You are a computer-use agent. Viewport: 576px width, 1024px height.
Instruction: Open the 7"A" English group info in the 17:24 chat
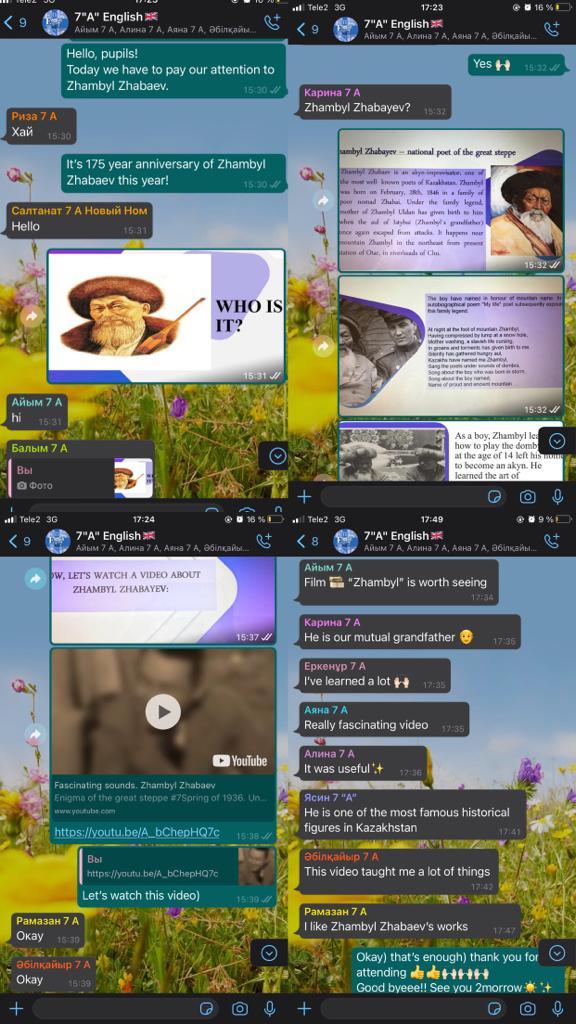pyautogui.click(x=152, y=541)
